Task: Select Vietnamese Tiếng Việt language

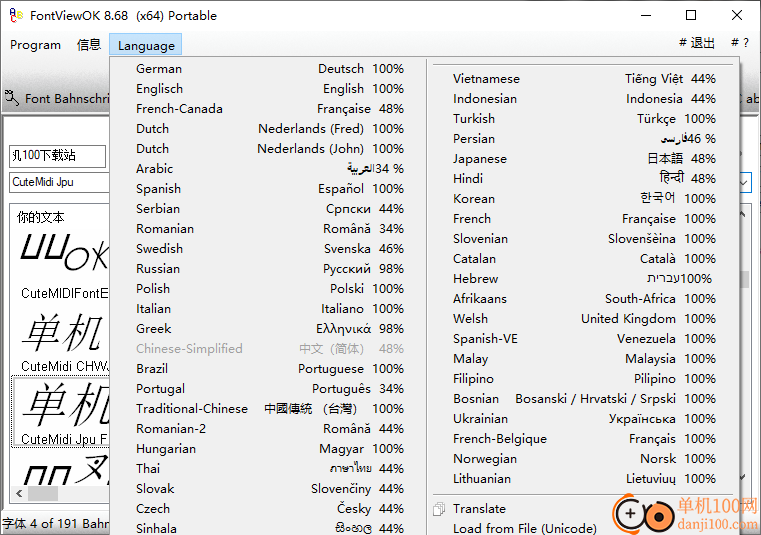Action: pos(584,79)
